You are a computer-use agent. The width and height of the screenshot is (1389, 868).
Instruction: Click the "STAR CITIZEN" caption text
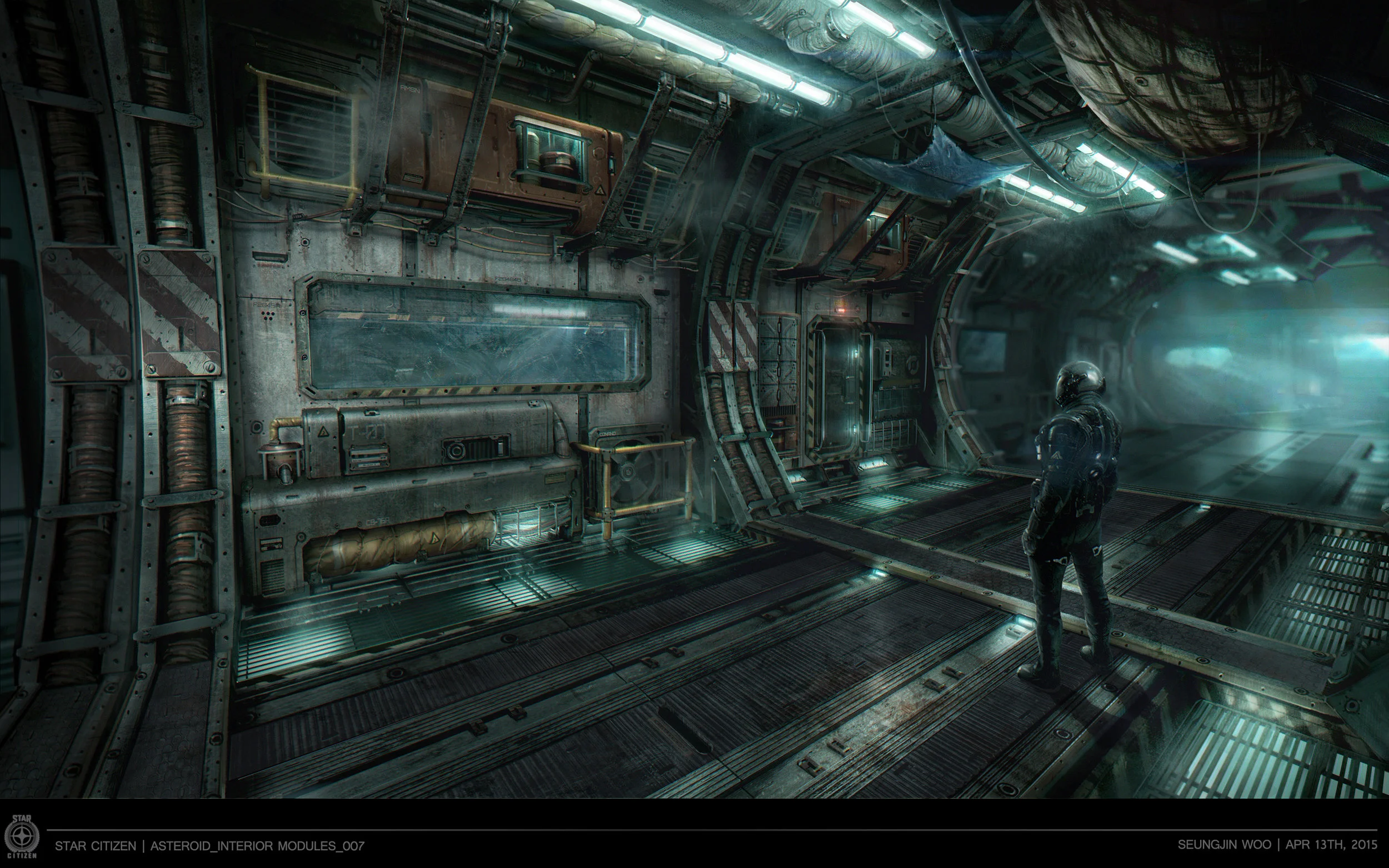point(96,846)
